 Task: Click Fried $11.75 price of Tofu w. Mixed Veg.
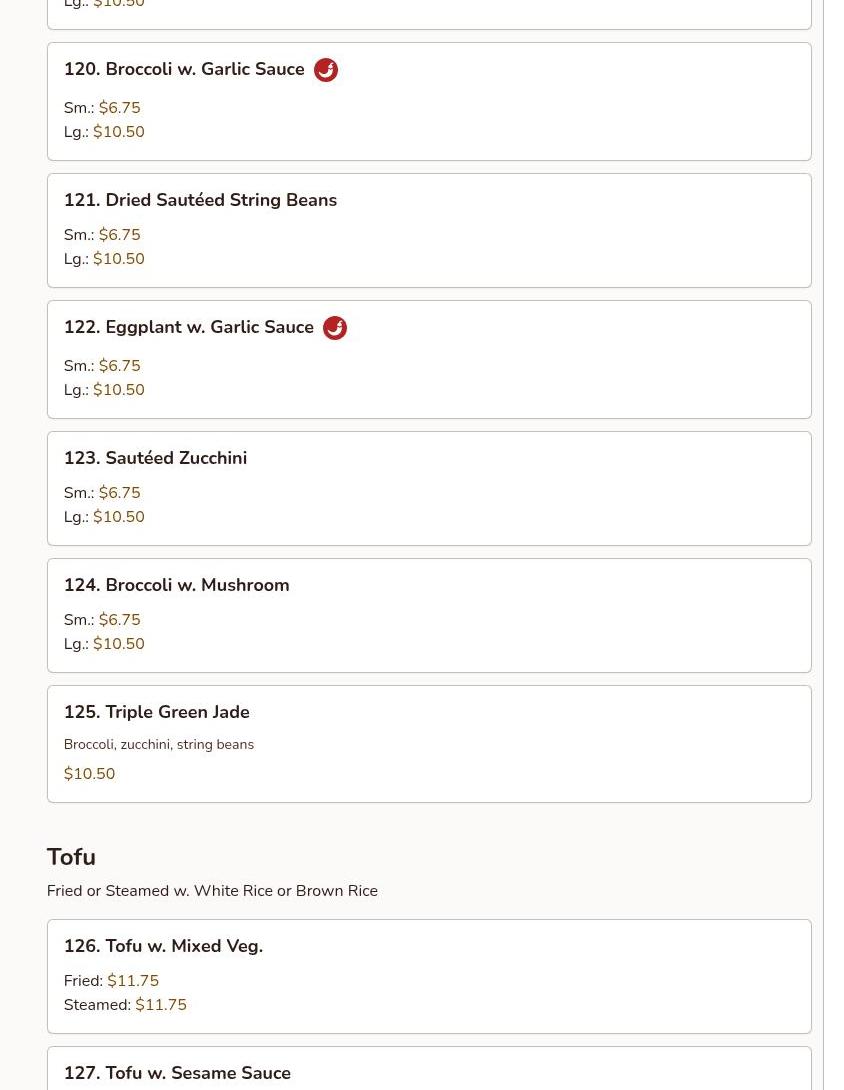pos(132,981)
